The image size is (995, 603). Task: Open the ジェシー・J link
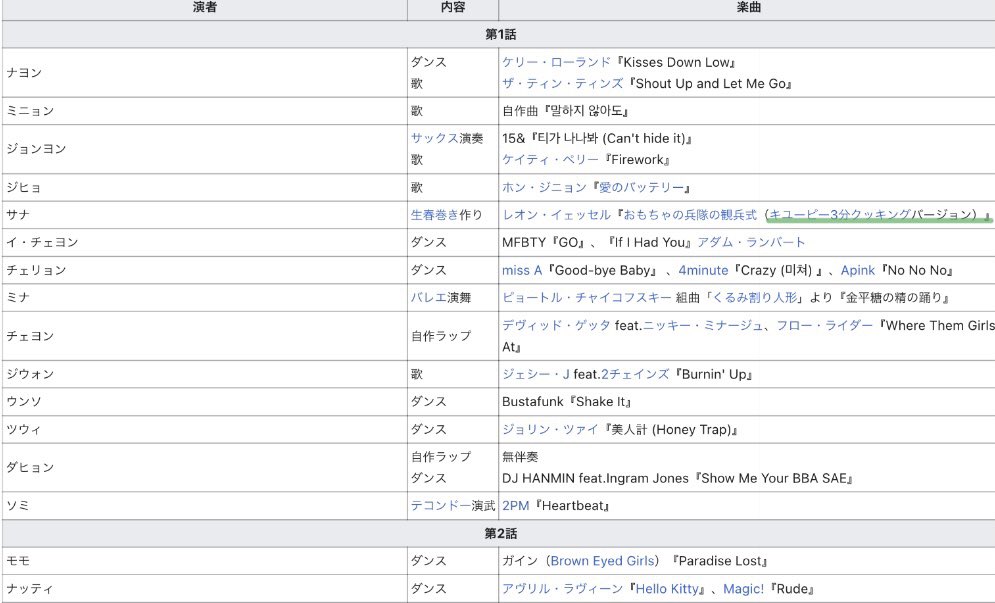click(536, 374)
